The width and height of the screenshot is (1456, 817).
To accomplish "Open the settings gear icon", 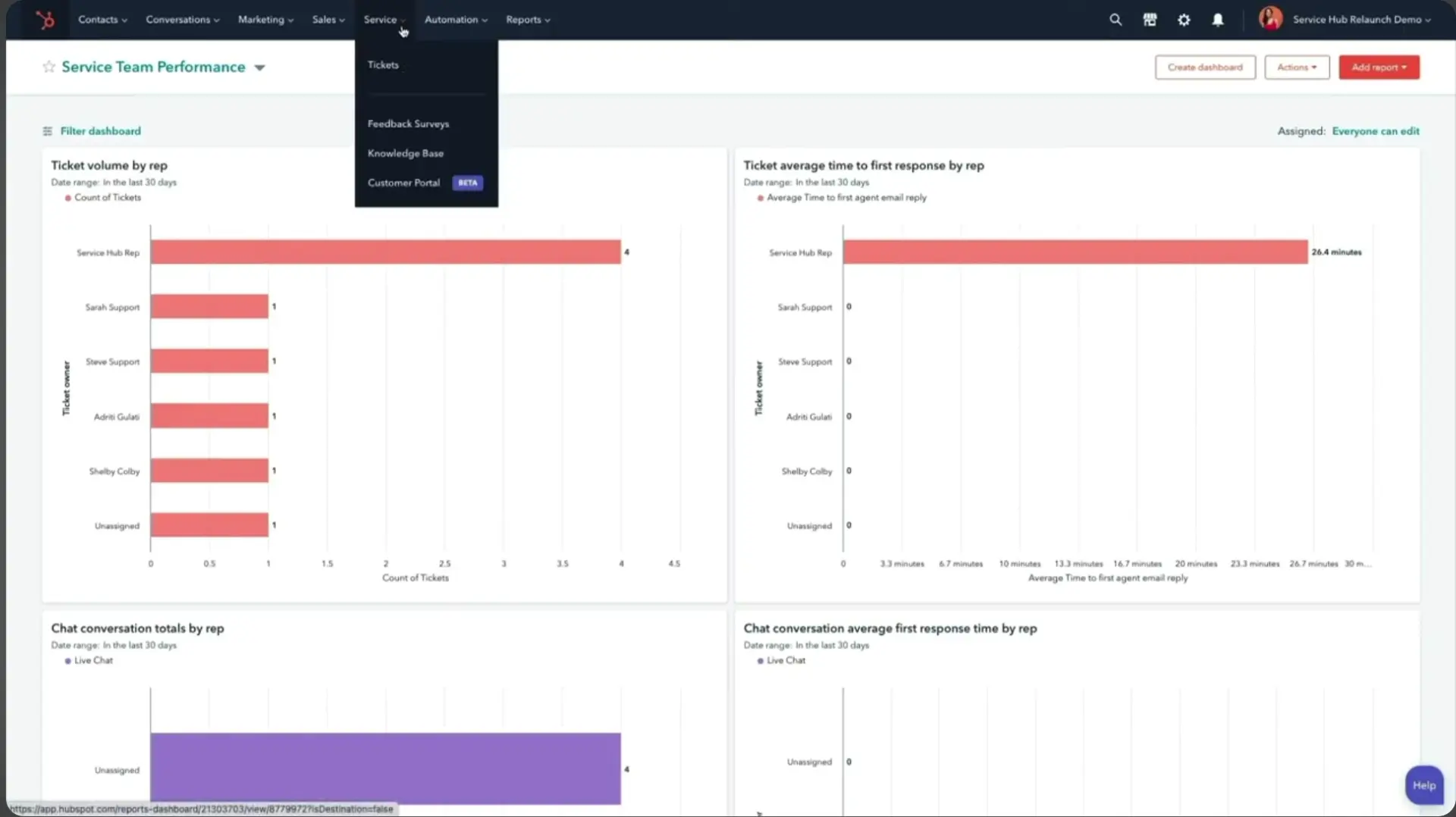I will 1184,20.
